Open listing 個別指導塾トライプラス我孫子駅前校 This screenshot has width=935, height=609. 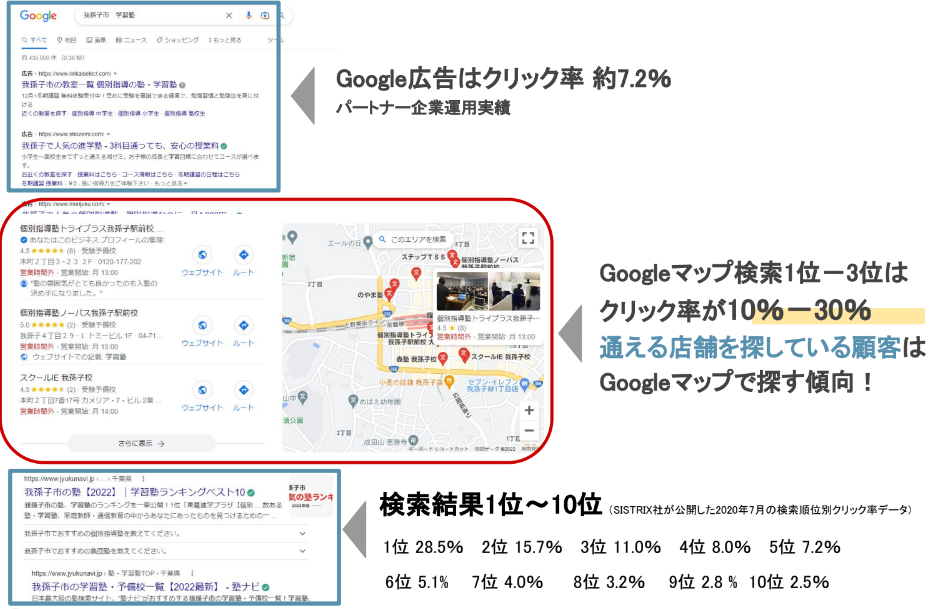(91, 228)
